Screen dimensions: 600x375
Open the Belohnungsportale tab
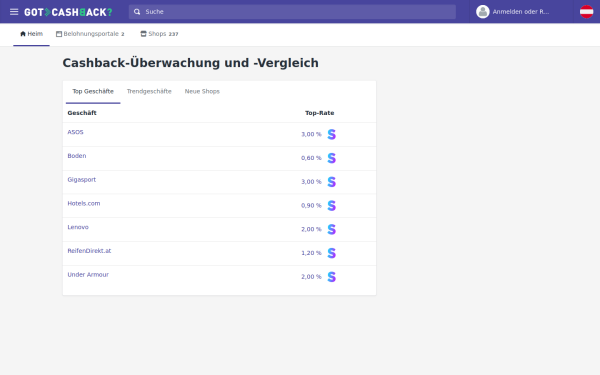(x=90, y=34)
